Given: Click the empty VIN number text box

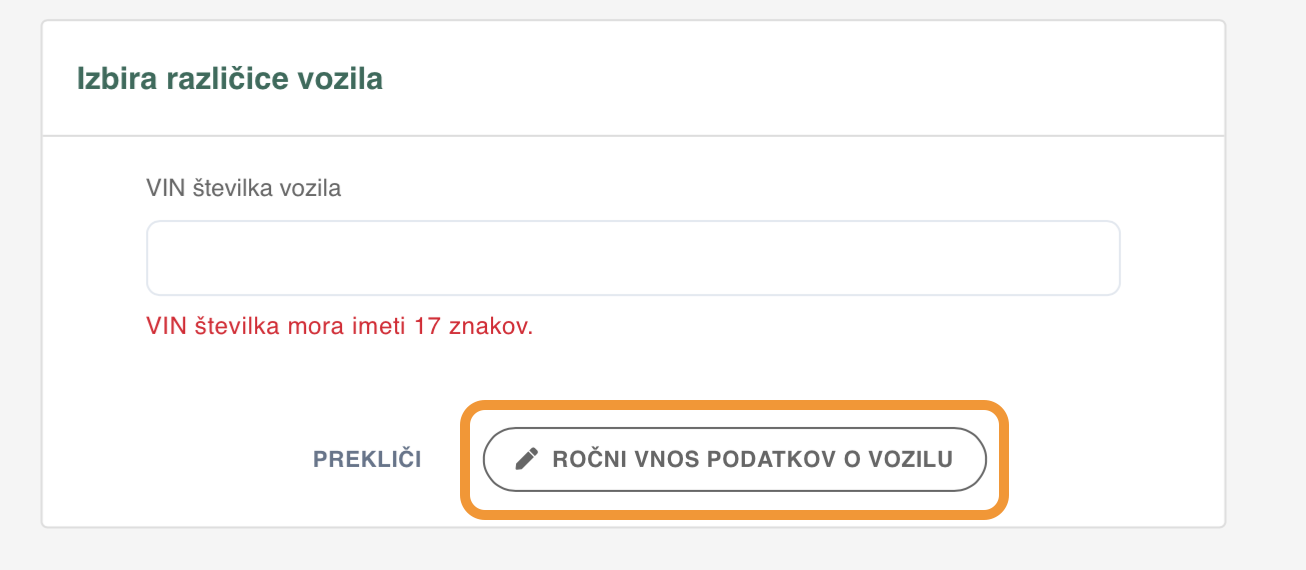Looking at the screenshot, I should pyautogui.click(x=633, y=258).
